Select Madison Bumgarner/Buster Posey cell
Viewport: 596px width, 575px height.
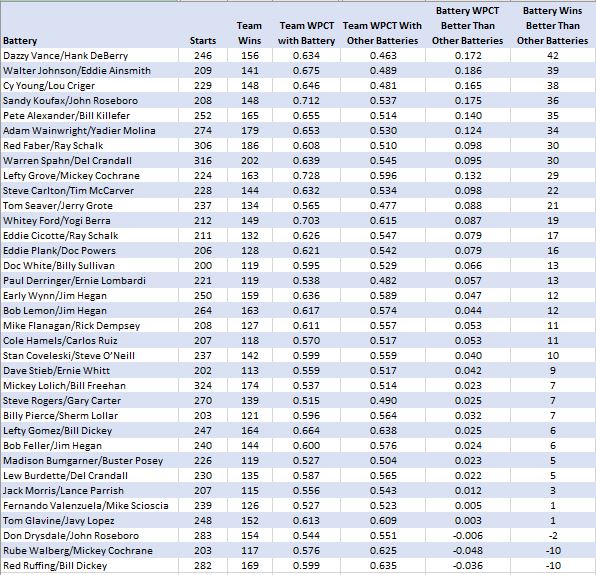click(89, 461)
